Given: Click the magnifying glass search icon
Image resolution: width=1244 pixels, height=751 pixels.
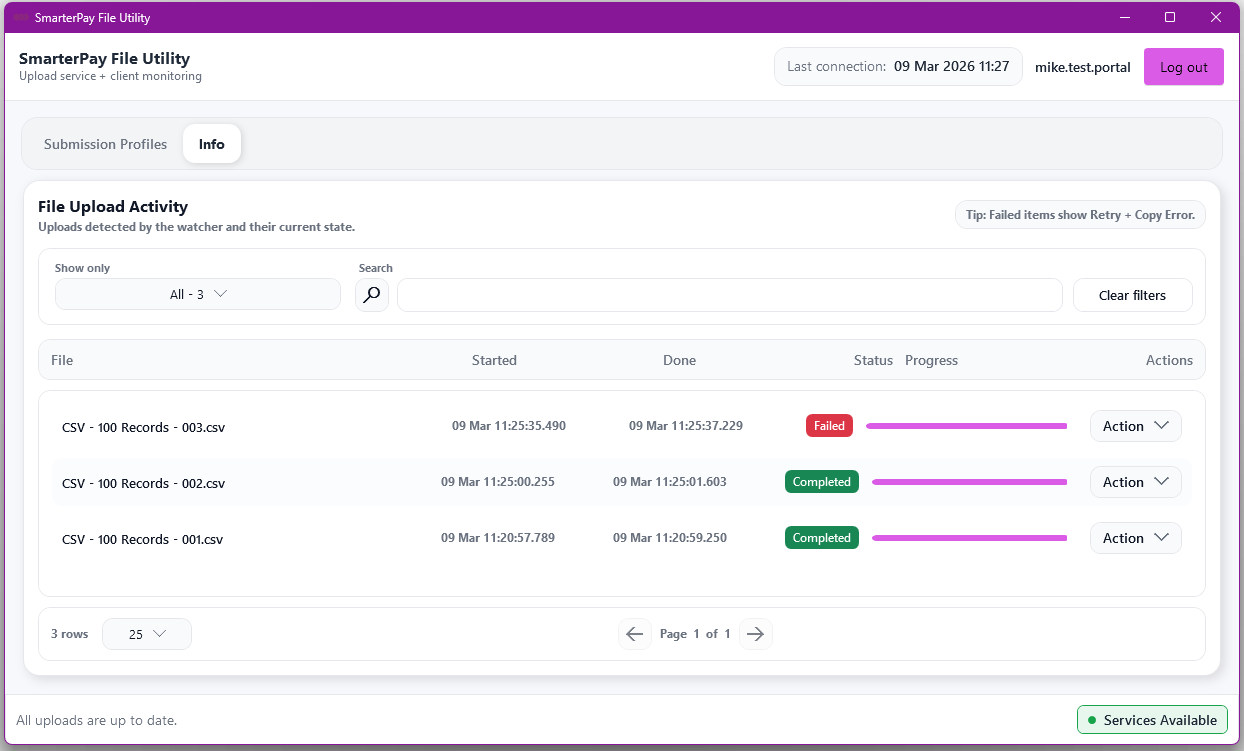Looking at the screenshot, I should 372,295.
